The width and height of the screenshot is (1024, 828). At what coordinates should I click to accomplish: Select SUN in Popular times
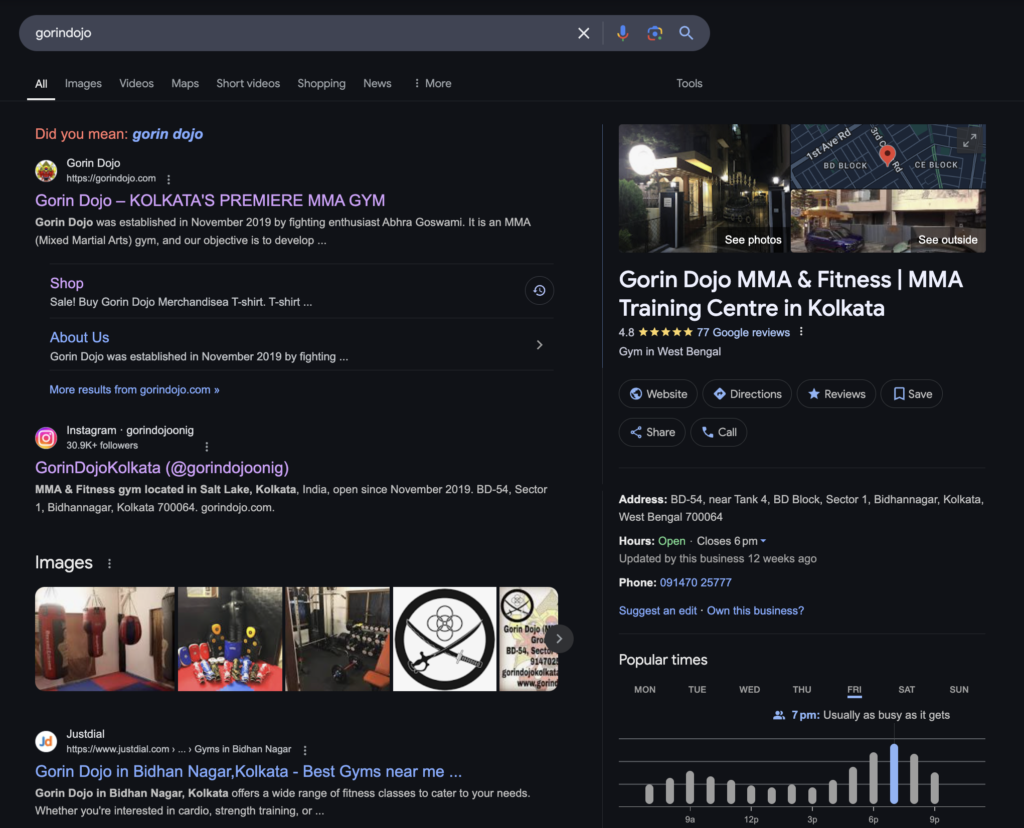tap(959, 690)
